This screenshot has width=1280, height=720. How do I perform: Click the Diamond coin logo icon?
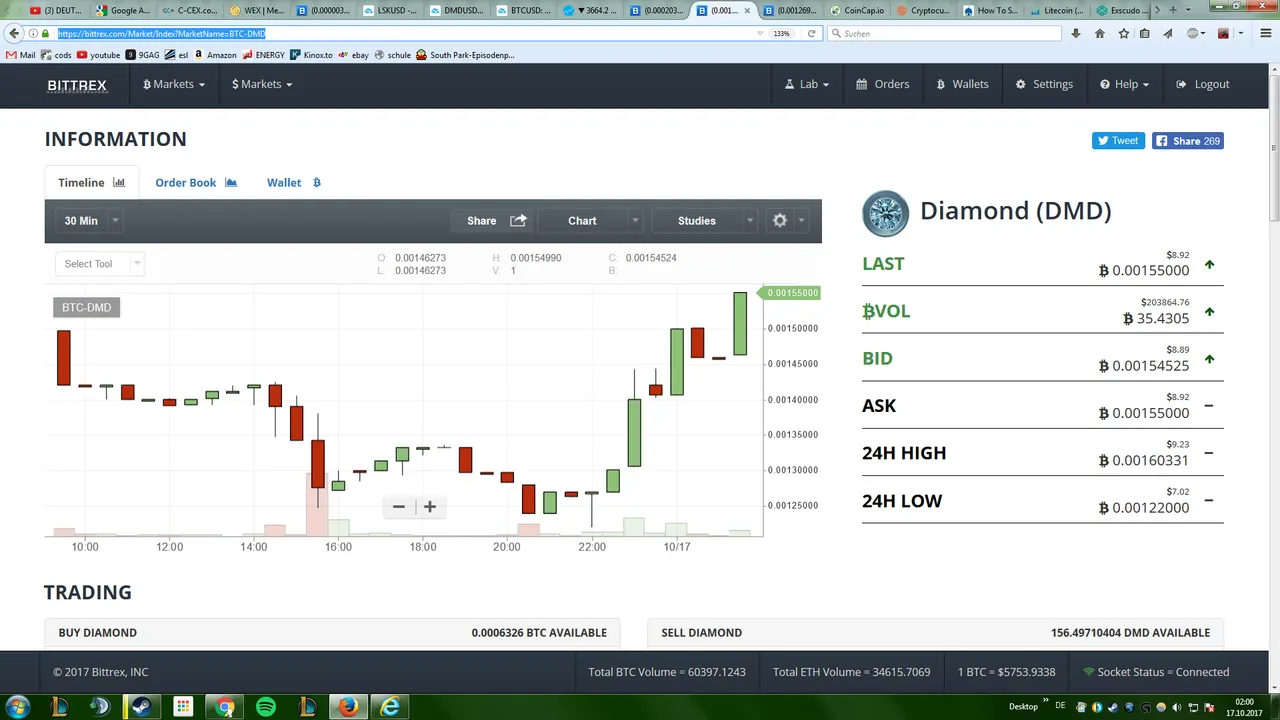pos(885,213)
